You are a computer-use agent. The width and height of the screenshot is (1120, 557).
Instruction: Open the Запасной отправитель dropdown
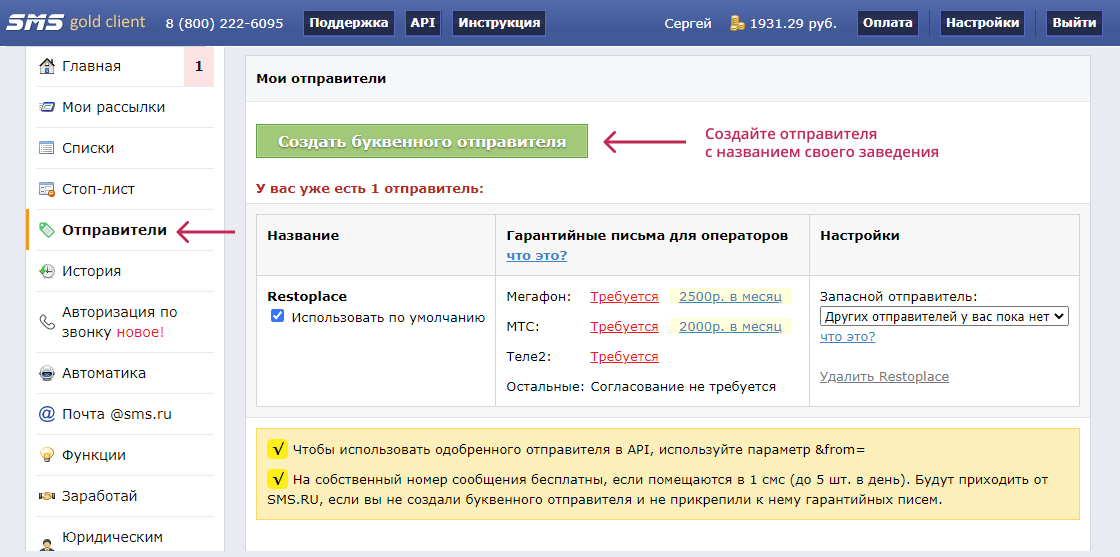(x=944, y=316)
